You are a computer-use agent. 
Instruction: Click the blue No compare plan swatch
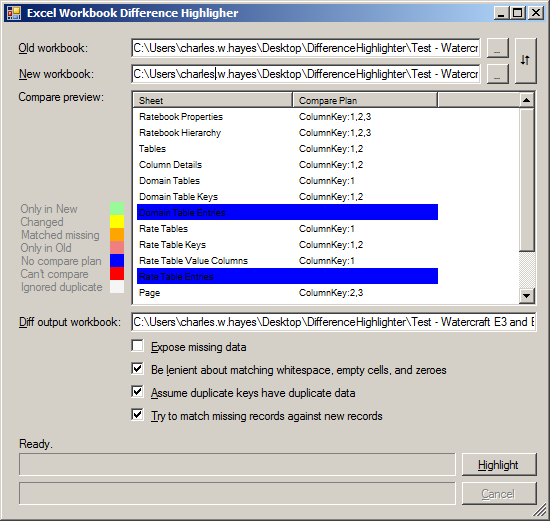point(117,261)
